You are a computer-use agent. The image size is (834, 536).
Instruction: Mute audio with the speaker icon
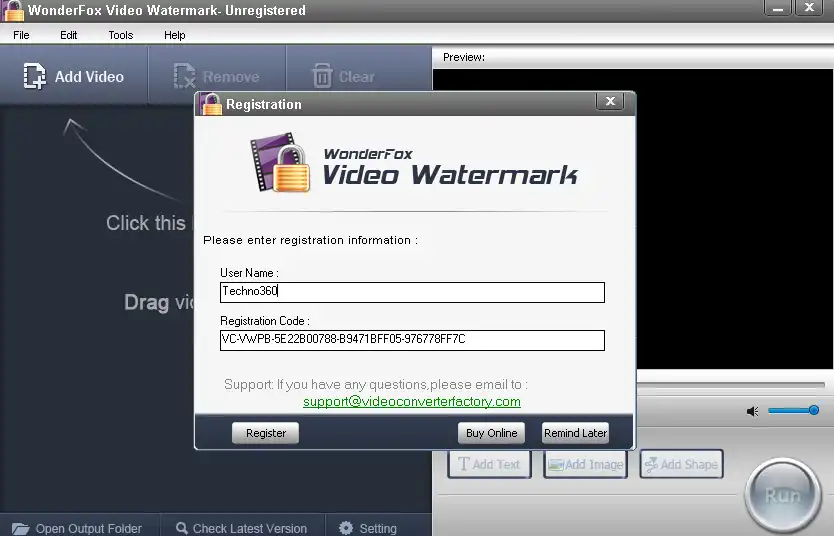tap(752, 411)
